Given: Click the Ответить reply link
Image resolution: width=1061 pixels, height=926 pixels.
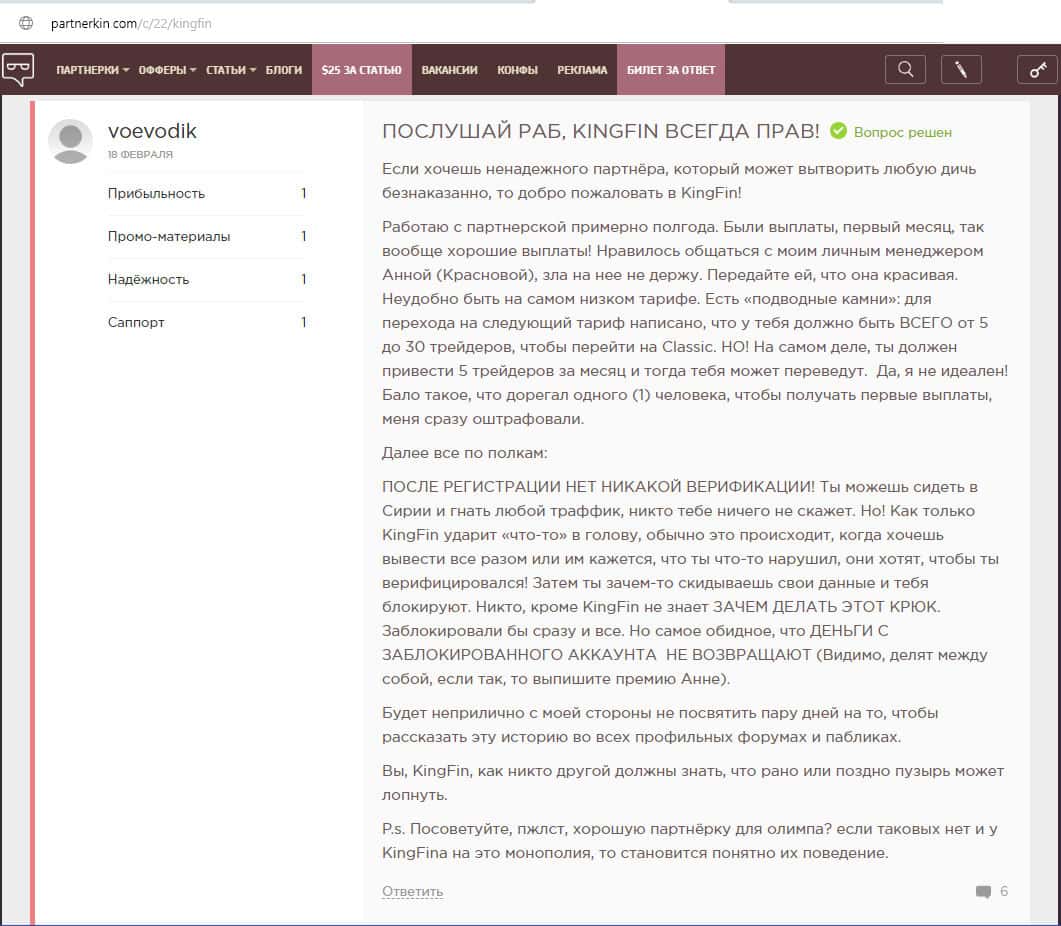Looking at the screenshot, I should point(412,891).
